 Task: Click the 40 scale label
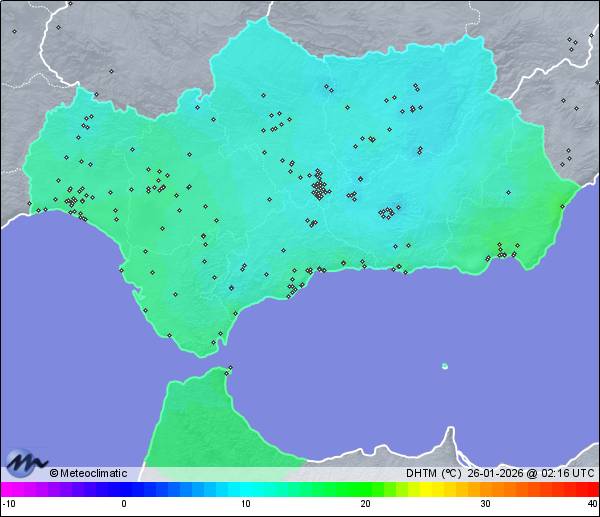592,504
